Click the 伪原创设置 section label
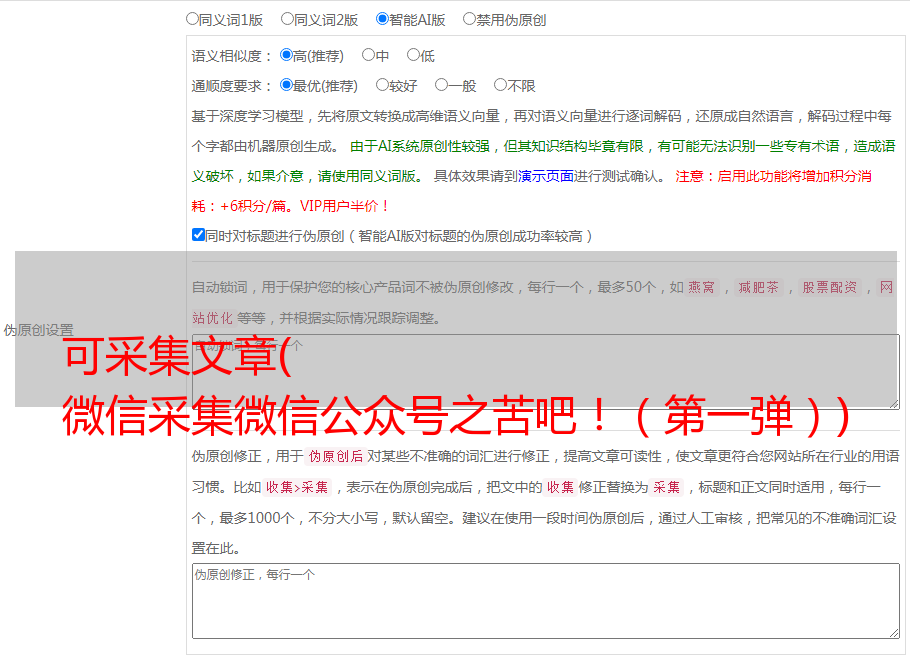Viewport: 911px width, 658px height. [38, 330]
